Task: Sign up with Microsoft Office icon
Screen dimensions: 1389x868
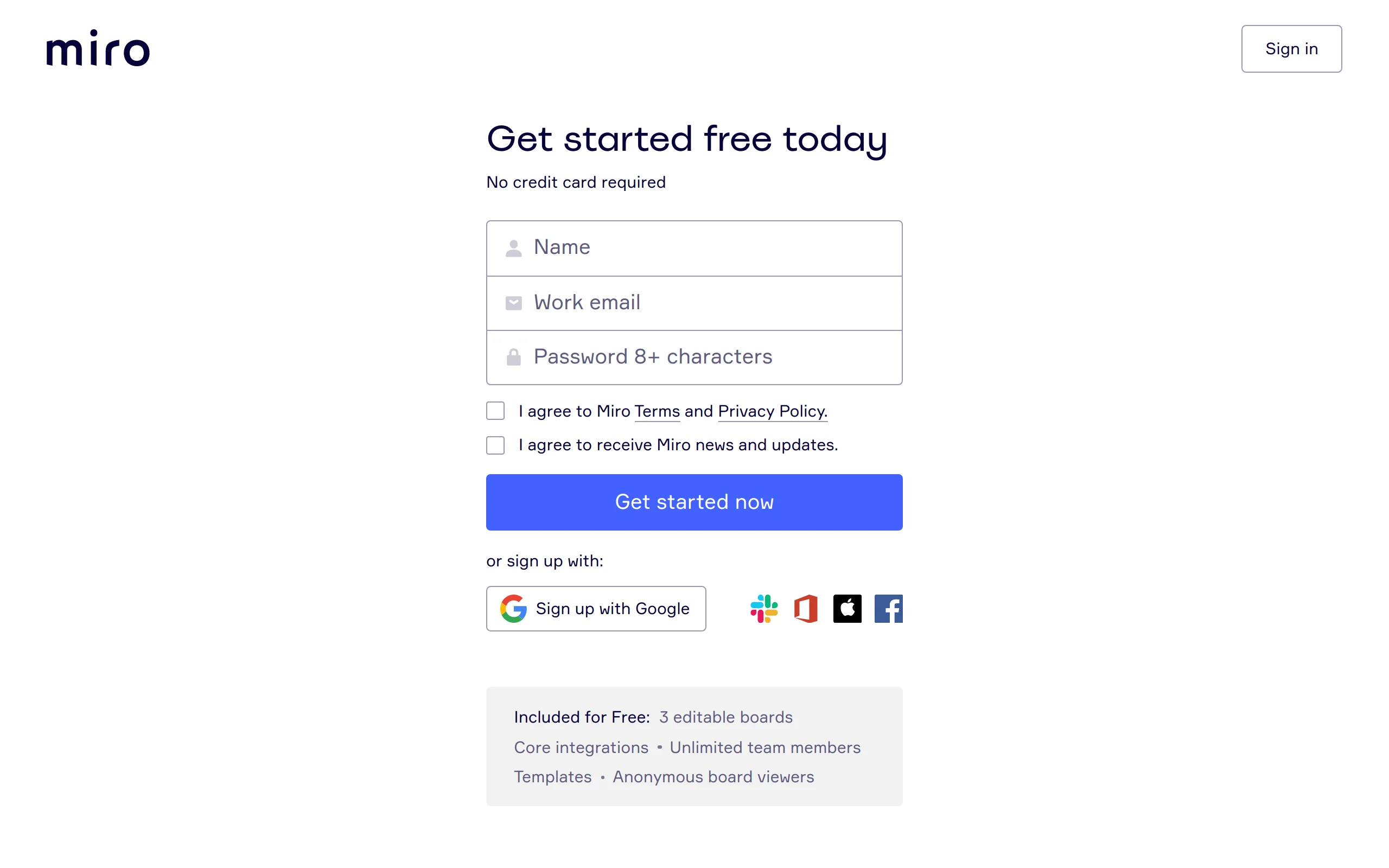Action: pos(806,609)
